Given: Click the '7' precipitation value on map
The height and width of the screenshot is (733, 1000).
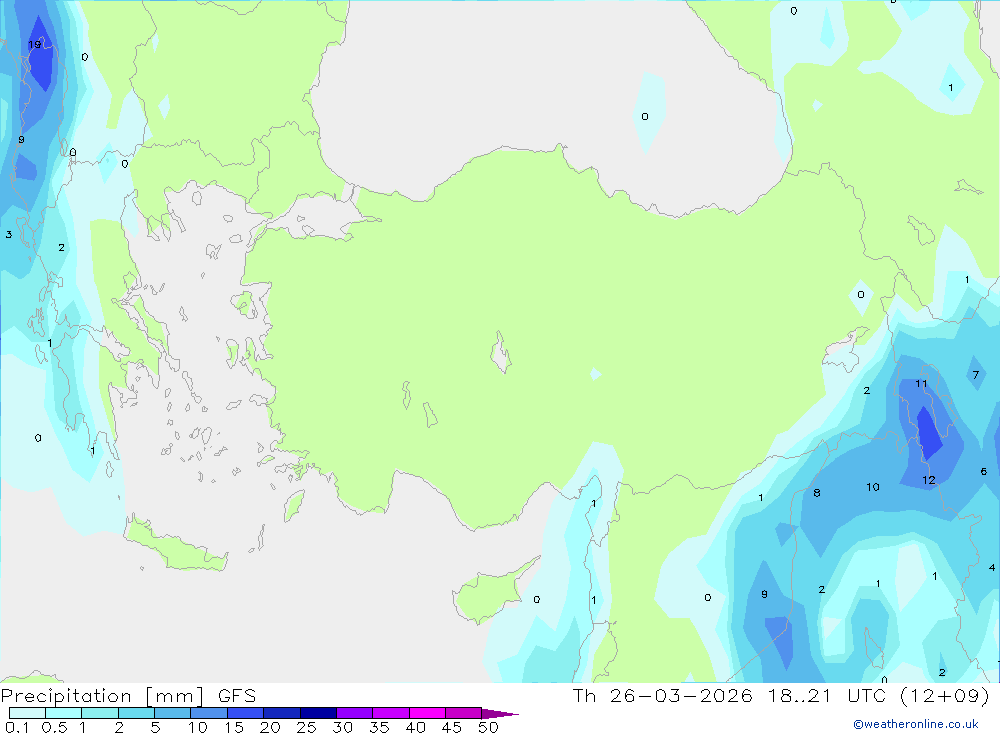Looking at the screenshot, I should click(976, 375).
